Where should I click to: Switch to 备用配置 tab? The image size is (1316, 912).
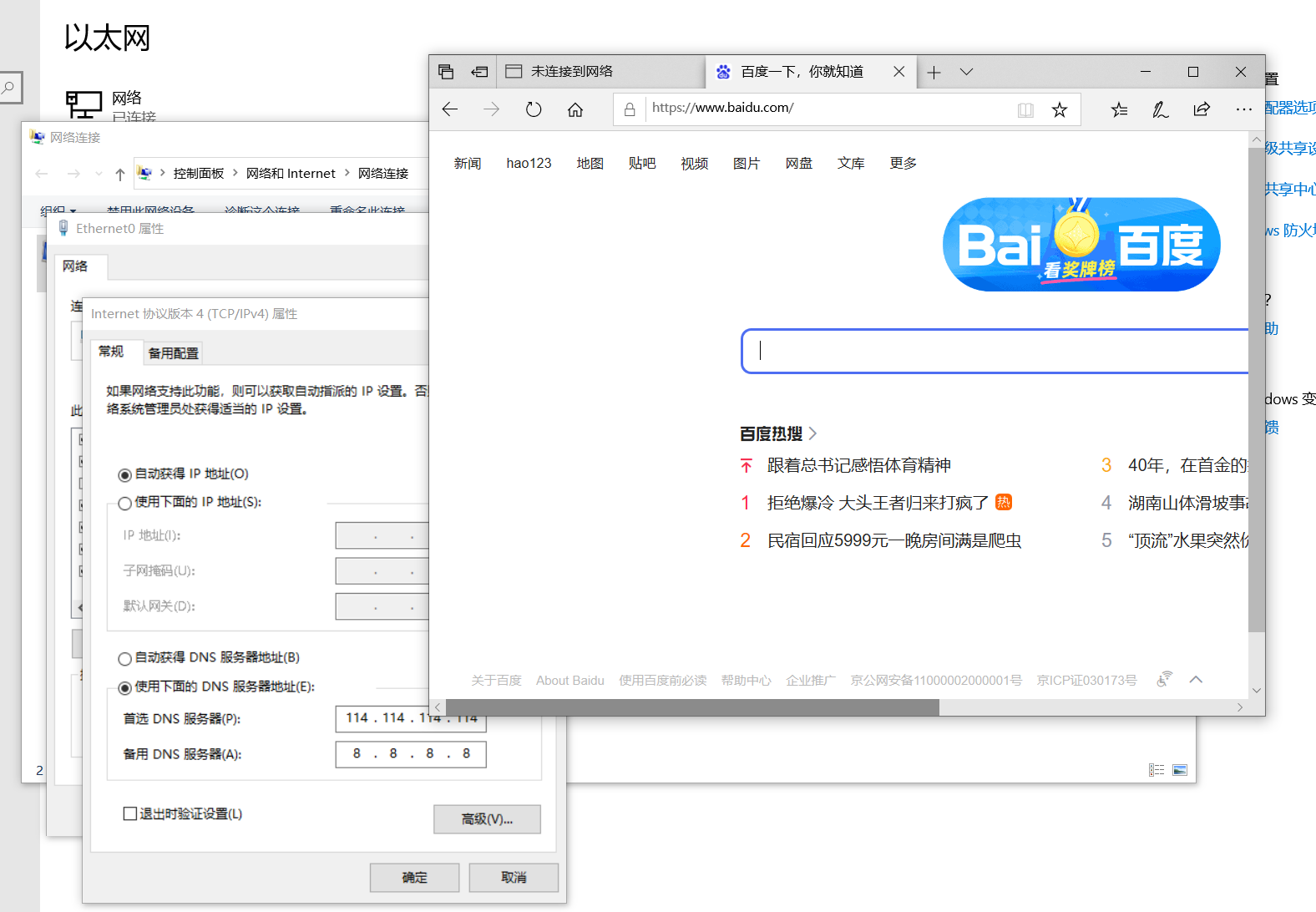[173, 353]
